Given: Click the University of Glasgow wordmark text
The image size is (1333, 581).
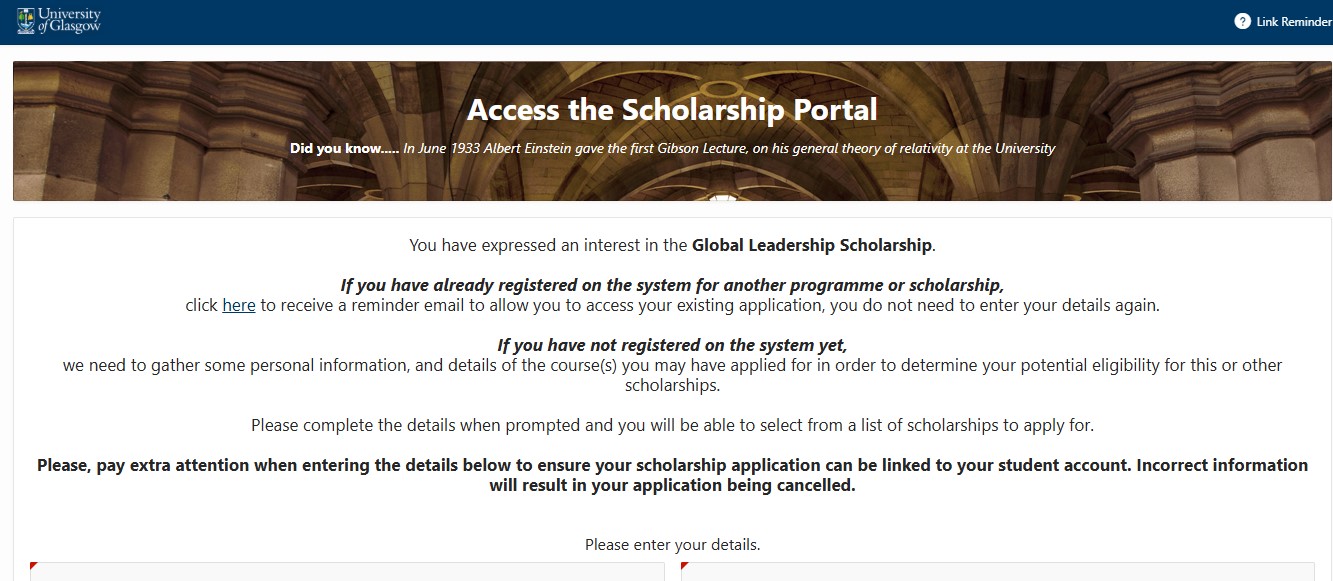Looking at the screenshot, I should click(69, 21).
